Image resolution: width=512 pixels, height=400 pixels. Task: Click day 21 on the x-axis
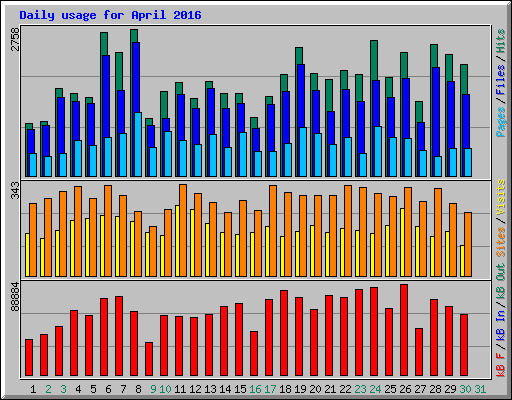point(330,389)
